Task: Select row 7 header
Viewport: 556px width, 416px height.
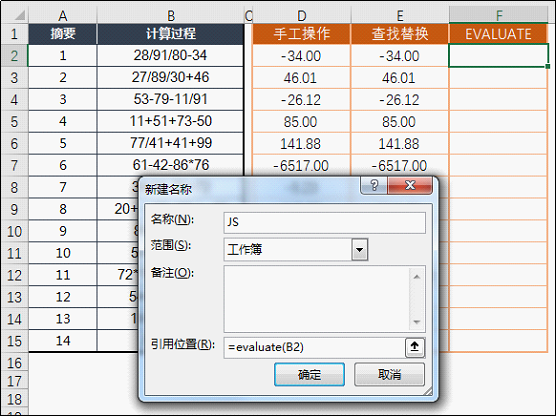Action: click(14, 166)
